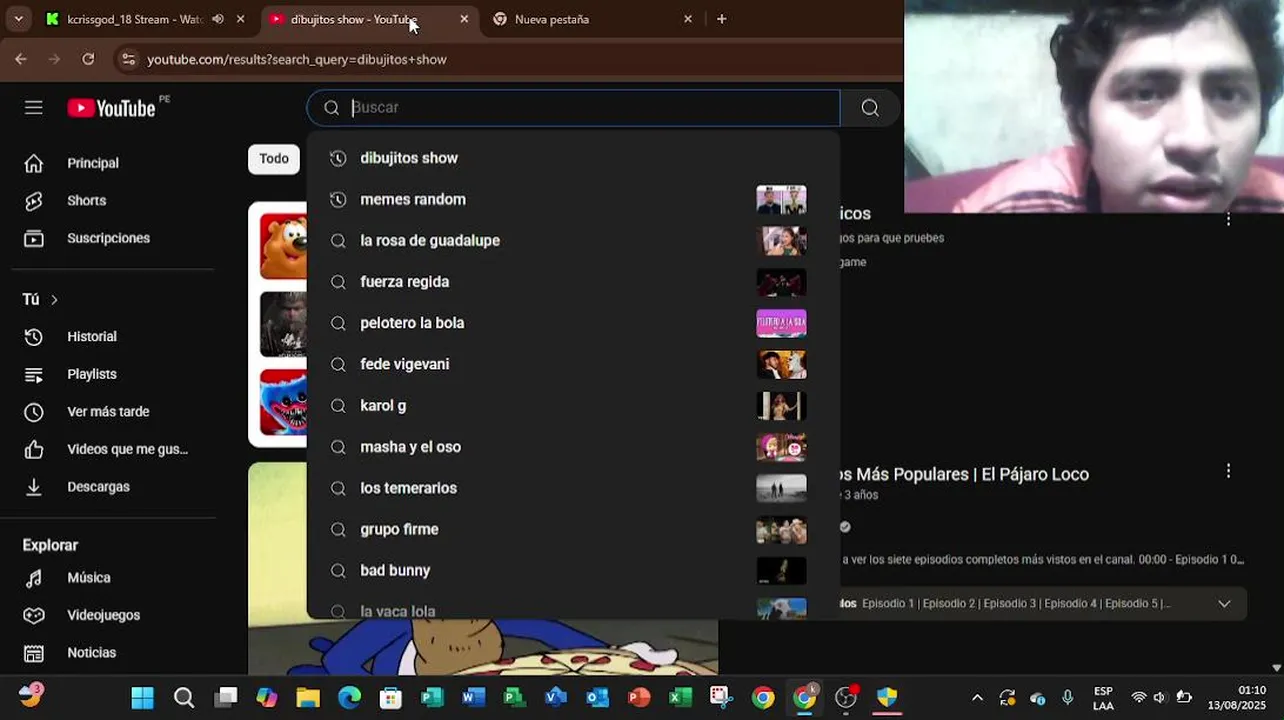Go back in browser history
This screenshot has width=1284, height=720.
pos(21,59)
